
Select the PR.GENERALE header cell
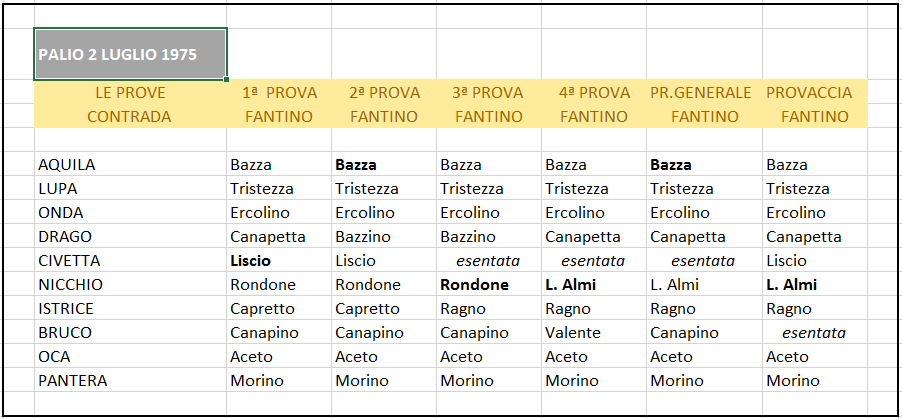(x=701, y=93)
